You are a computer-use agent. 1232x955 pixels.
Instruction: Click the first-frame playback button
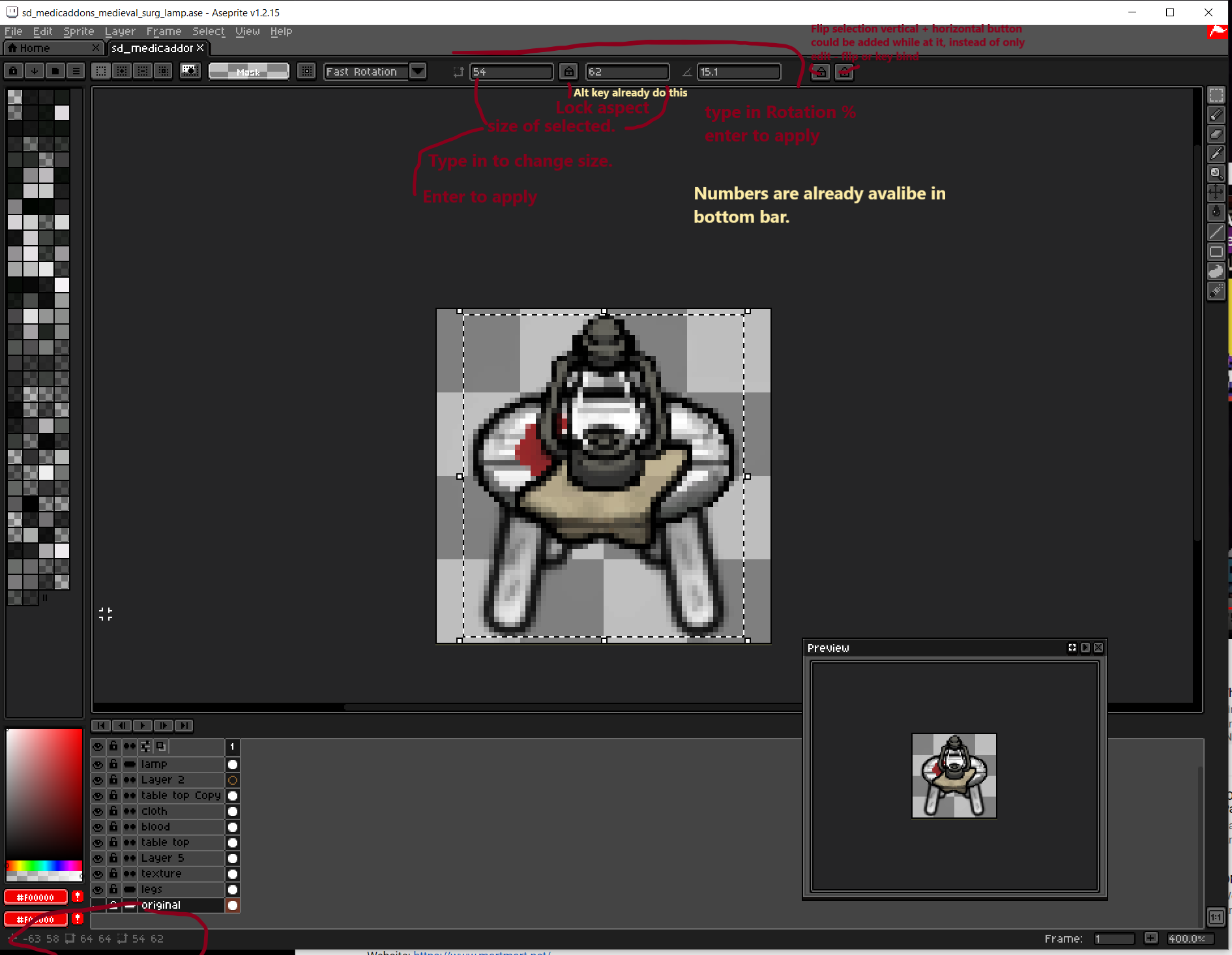point(101,726)
